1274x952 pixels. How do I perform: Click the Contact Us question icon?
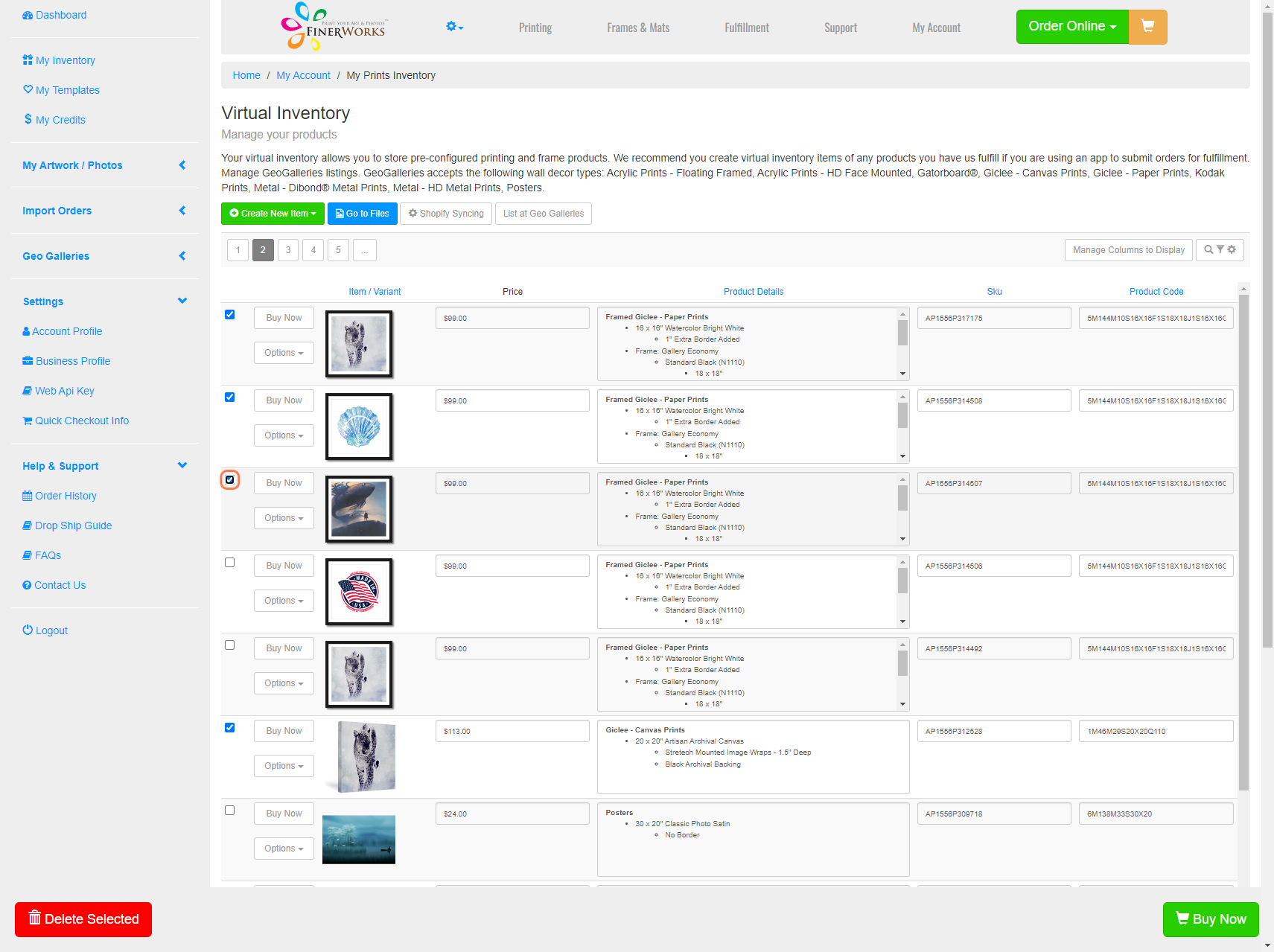tap(27, 585)
